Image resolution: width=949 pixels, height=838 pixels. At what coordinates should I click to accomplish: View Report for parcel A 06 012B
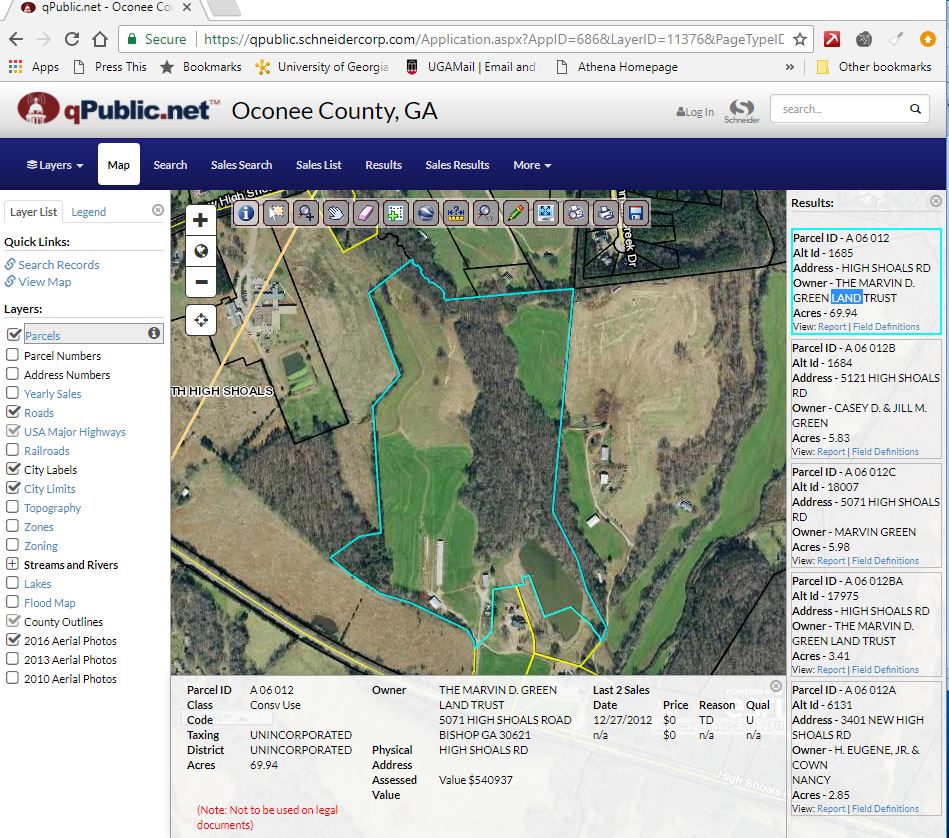click(831, 451)
